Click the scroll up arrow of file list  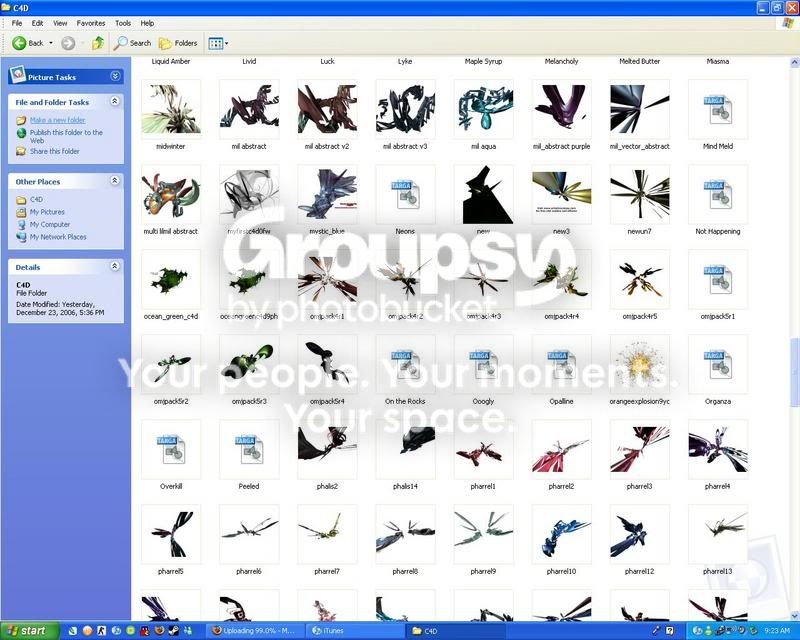point(794,63)
